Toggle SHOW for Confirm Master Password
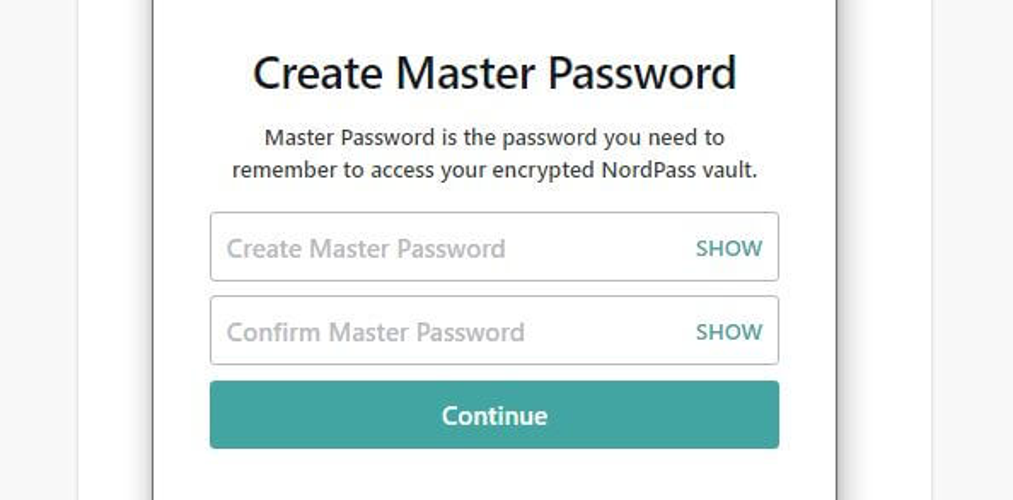This screenshot has height=500, width=1013. 728,332
